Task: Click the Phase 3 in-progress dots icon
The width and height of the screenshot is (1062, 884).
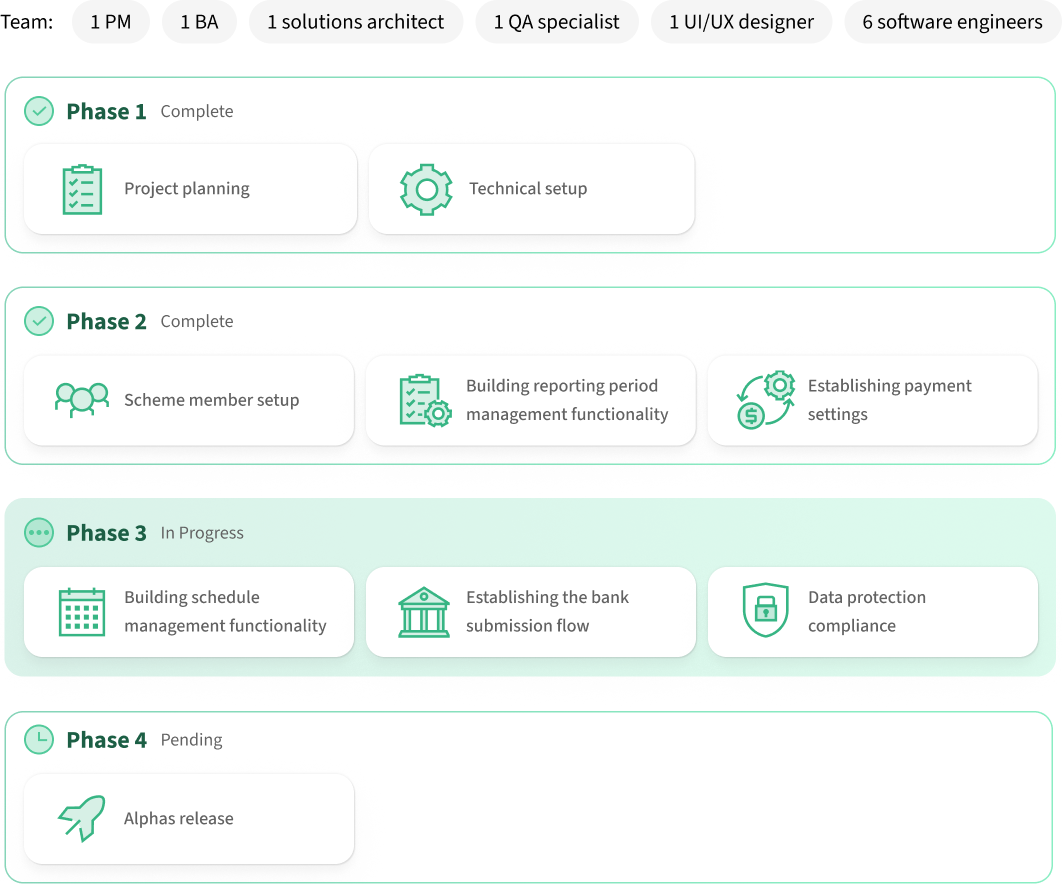Action: coord(39,533)
